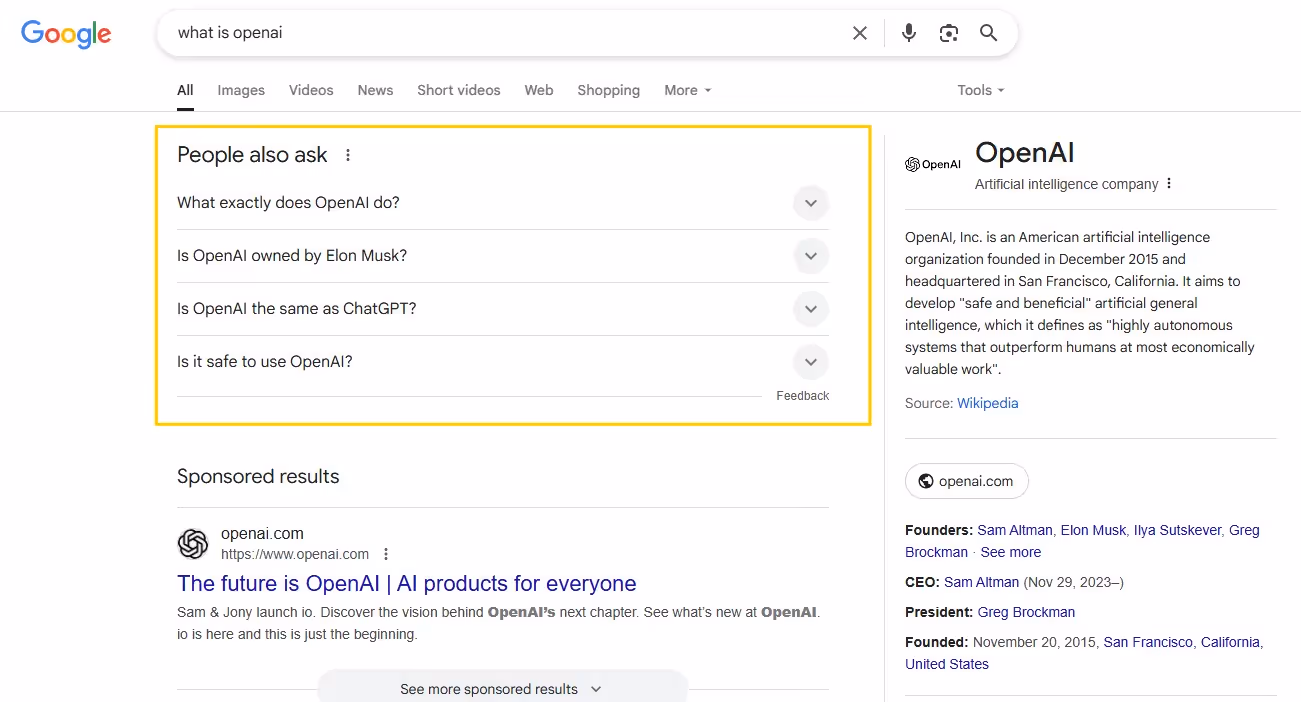Click "See more" founders link

tap(1011, 552)
